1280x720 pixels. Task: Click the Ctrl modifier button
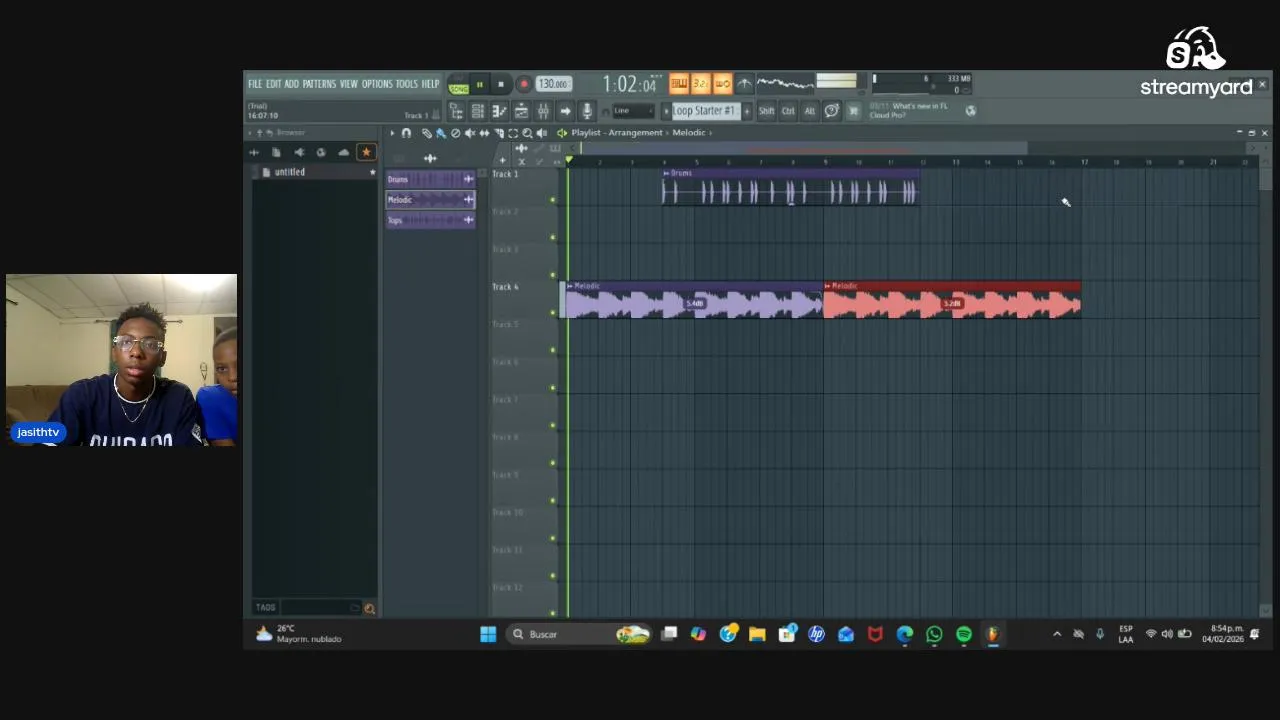[788, 111]
